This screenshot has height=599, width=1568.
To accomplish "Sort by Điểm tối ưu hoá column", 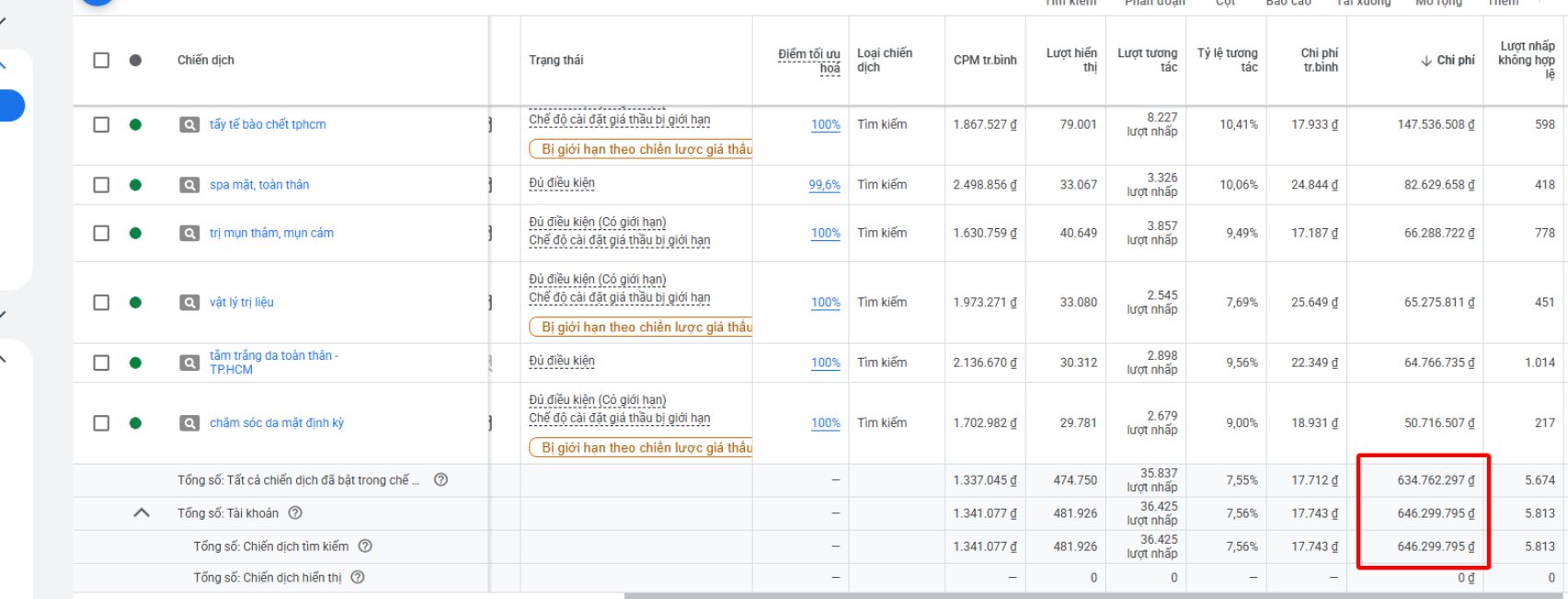I will point(809,61).
